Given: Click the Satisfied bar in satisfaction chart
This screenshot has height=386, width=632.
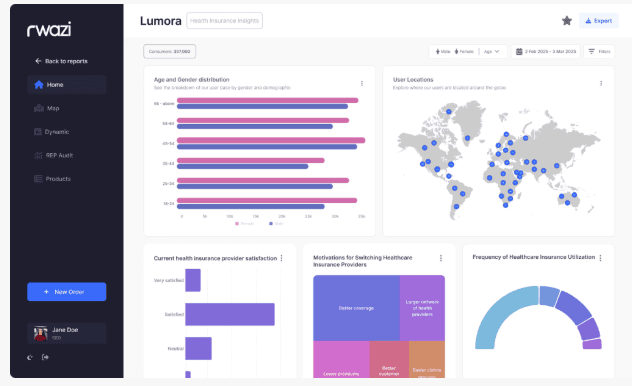Looking at the screenshot, I should (230, 314).
